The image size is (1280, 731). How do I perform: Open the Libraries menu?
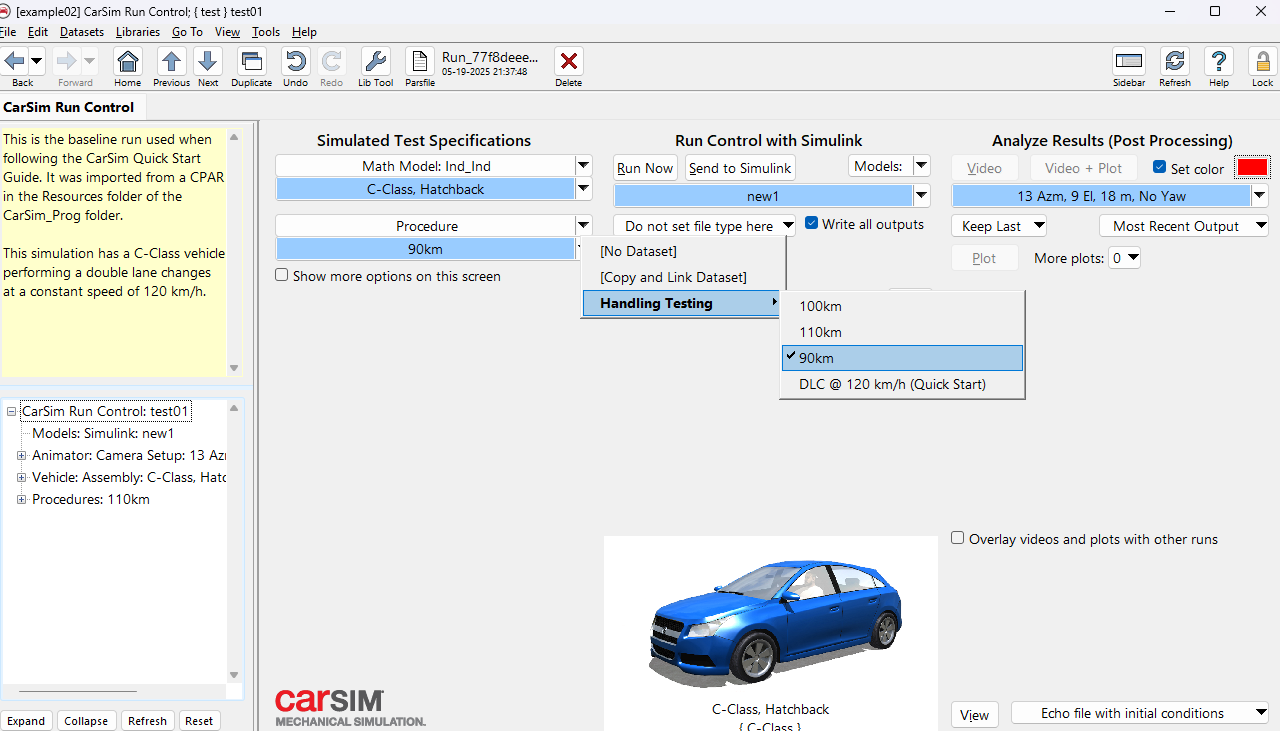(x=138, y=32)
